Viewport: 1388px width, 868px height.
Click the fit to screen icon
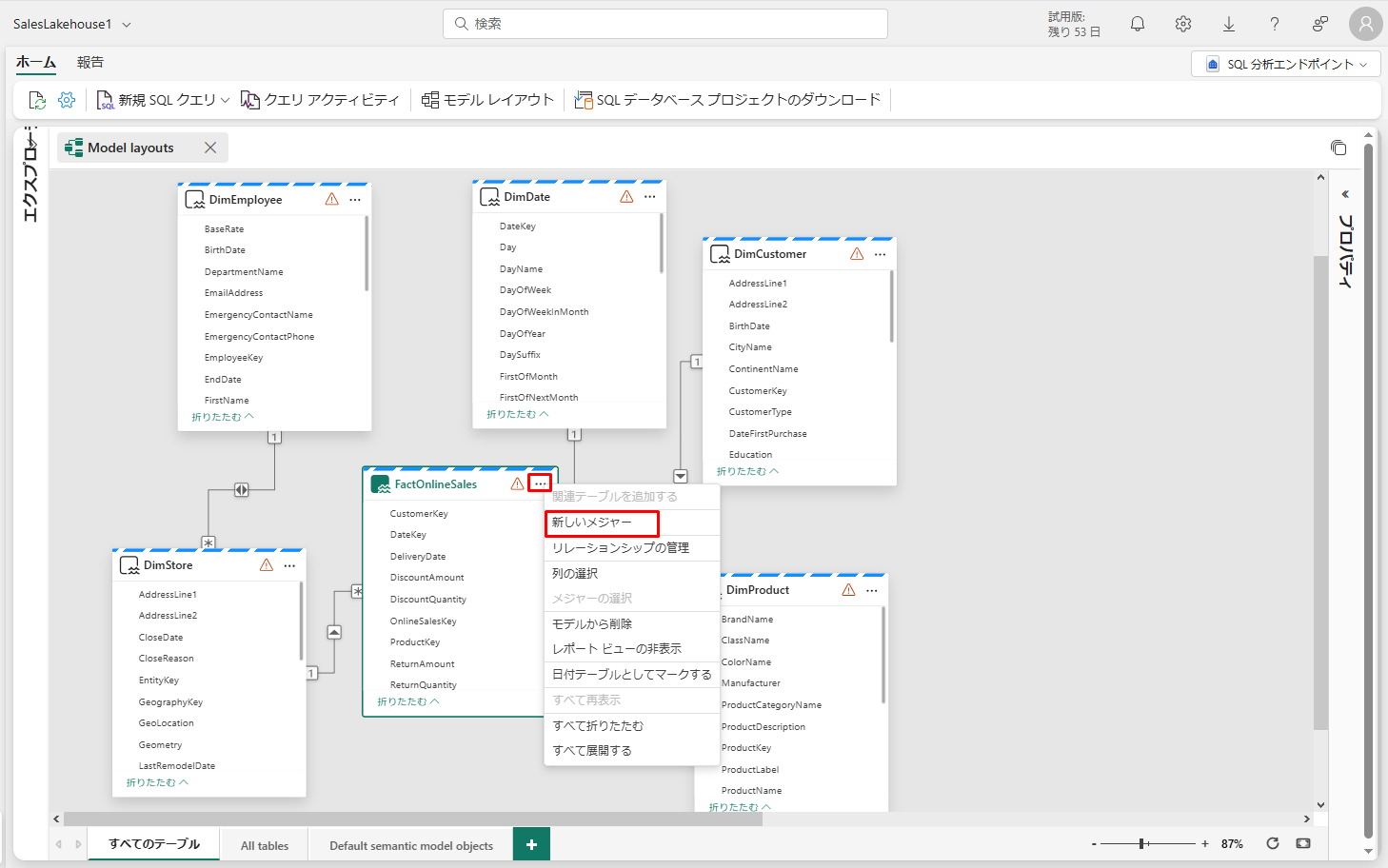pyautogui.click(x=1303, y=843)
